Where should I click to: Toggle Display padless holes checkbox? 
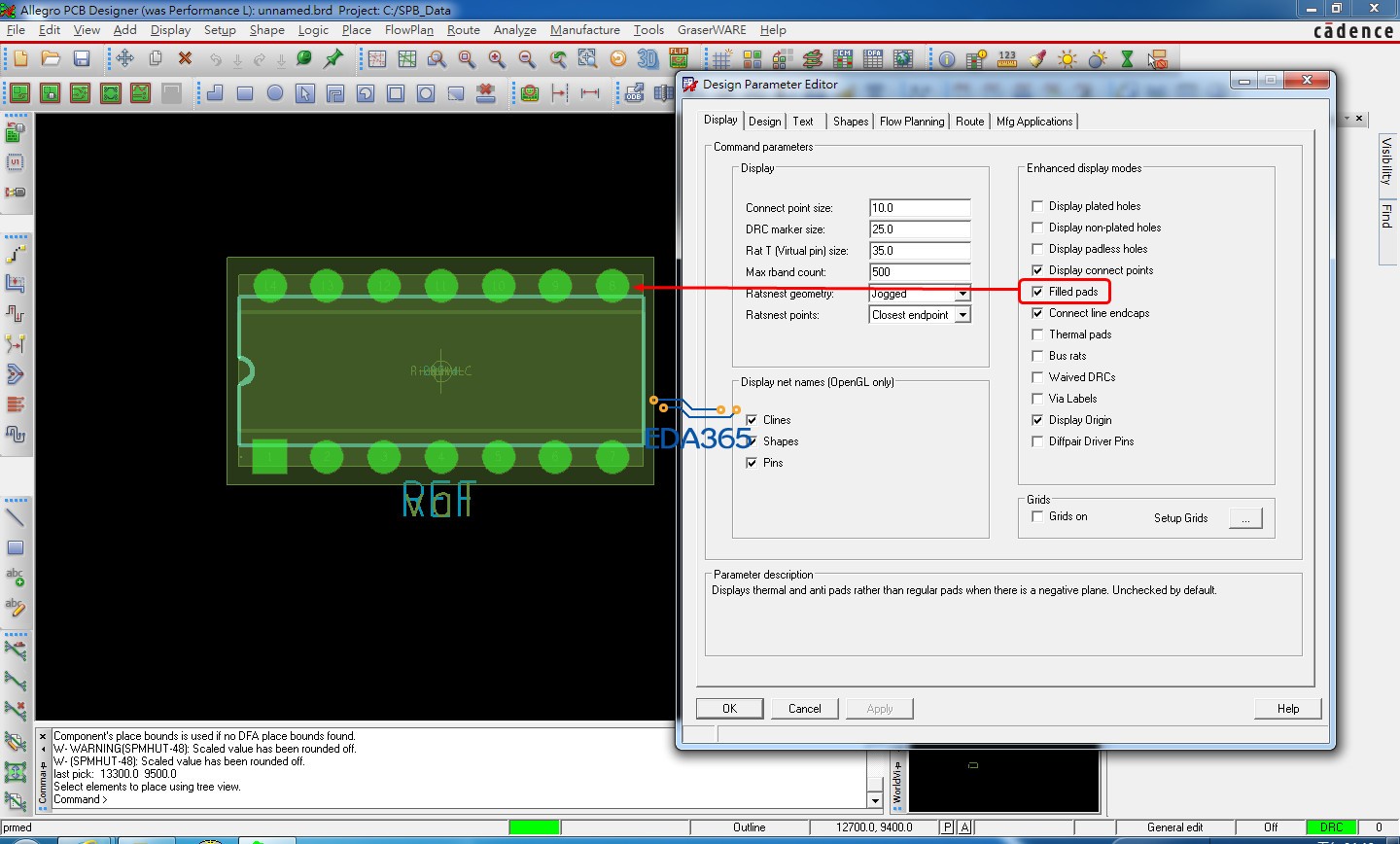click(1037, 249)
